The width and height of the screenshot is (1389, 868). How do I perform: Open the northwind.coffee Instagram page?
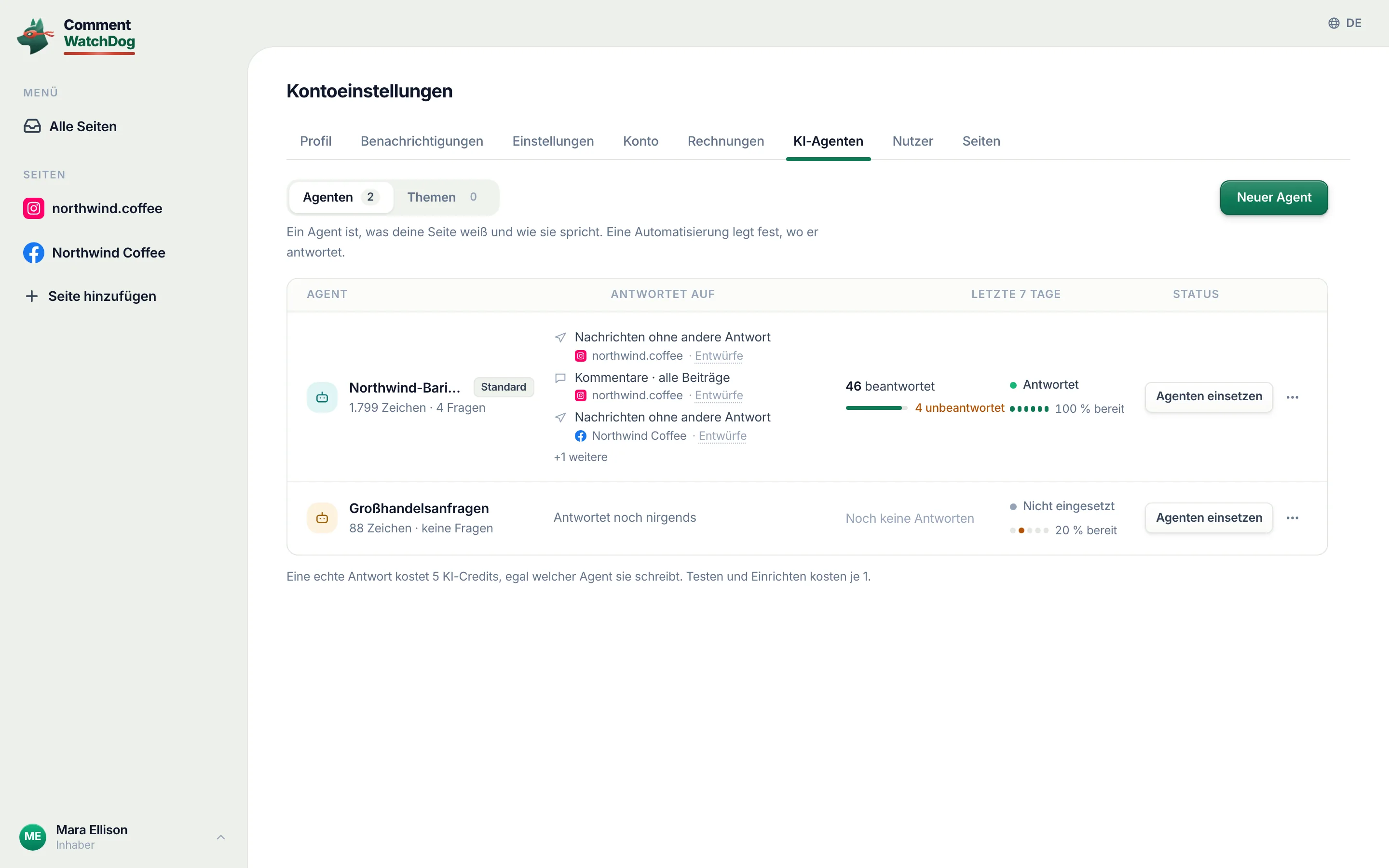[x=93, y=208]
